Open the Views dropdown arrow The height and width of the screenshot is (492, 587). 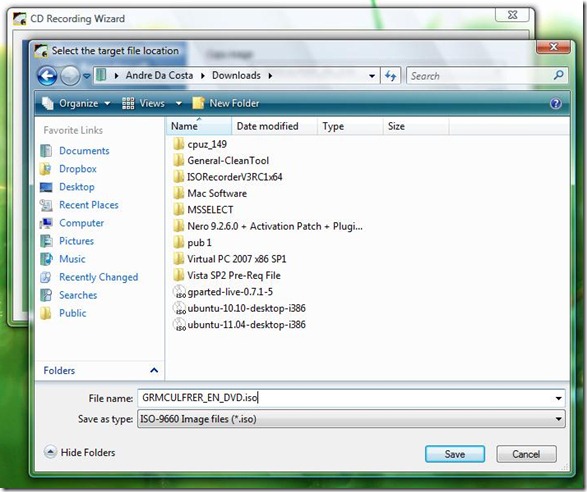pos(179,103)
